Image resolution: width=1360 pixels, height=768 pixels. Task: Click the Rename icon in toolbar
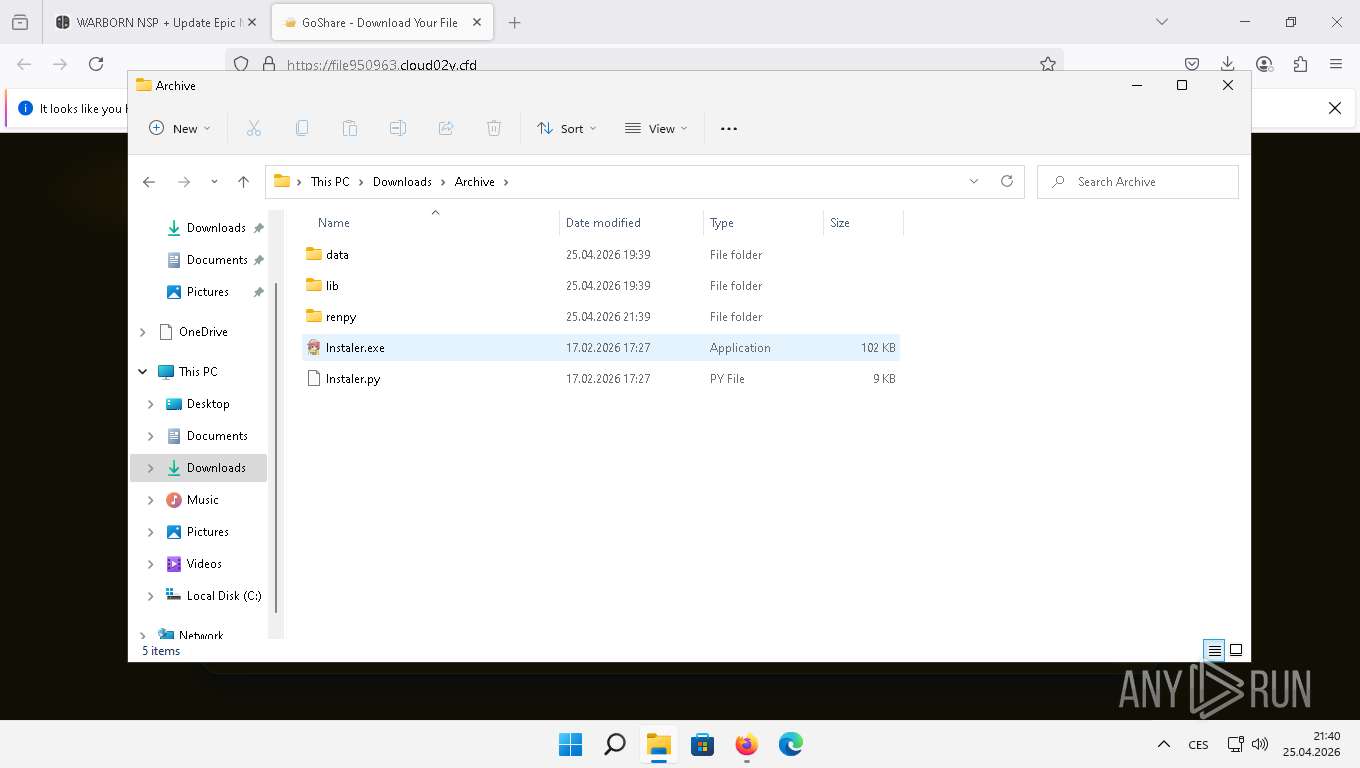[x=398, y=128]
